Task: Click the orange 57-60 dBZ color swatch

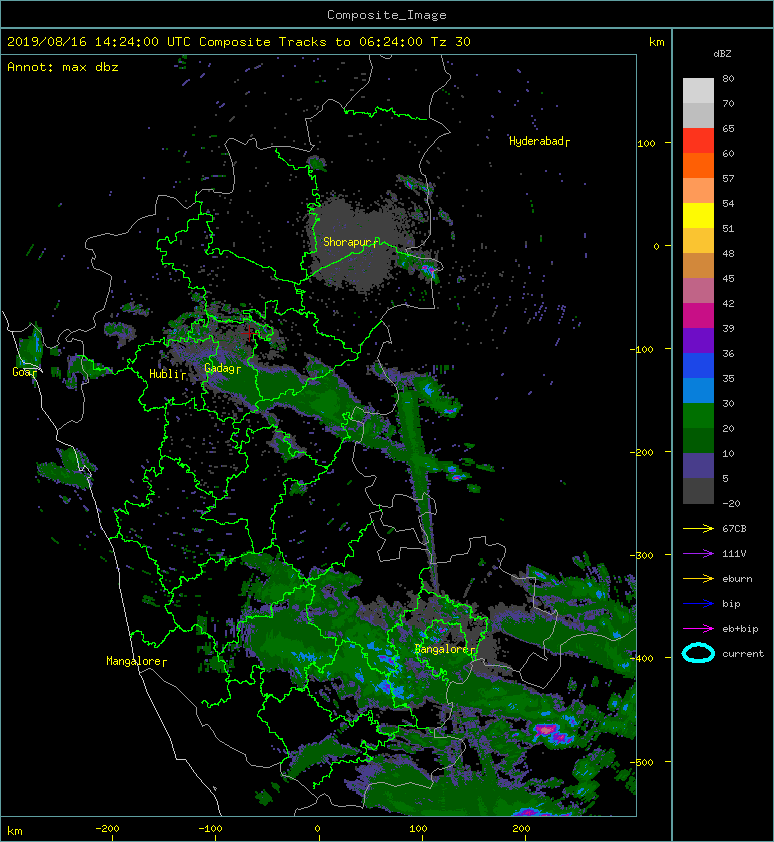Action: 698,166
